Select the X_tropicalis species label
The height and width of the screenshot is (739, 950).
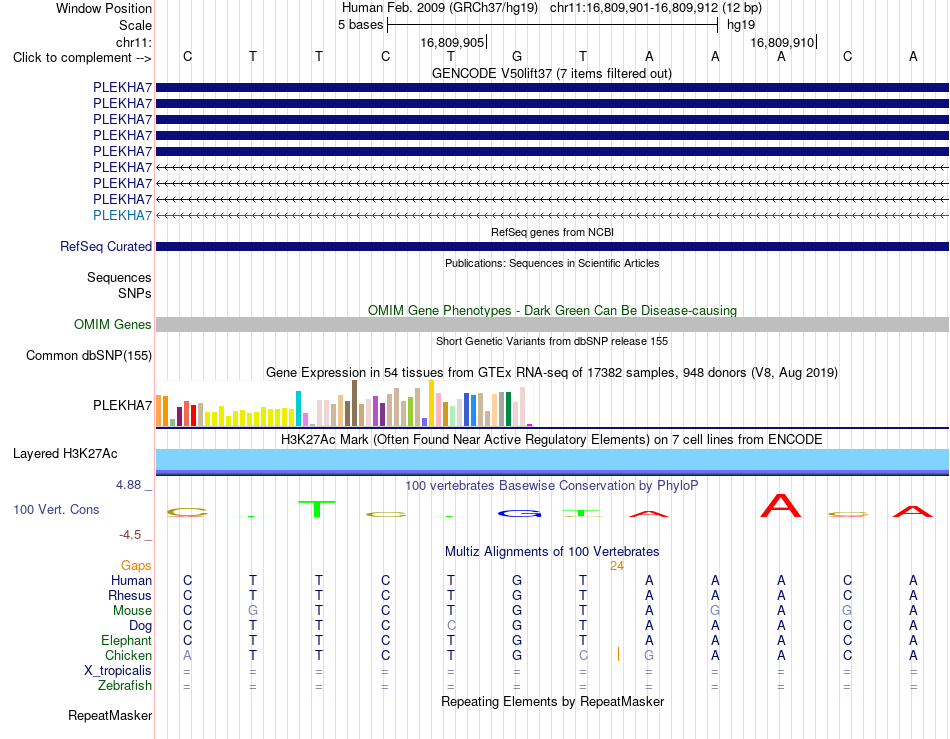(x=118, y=671)
